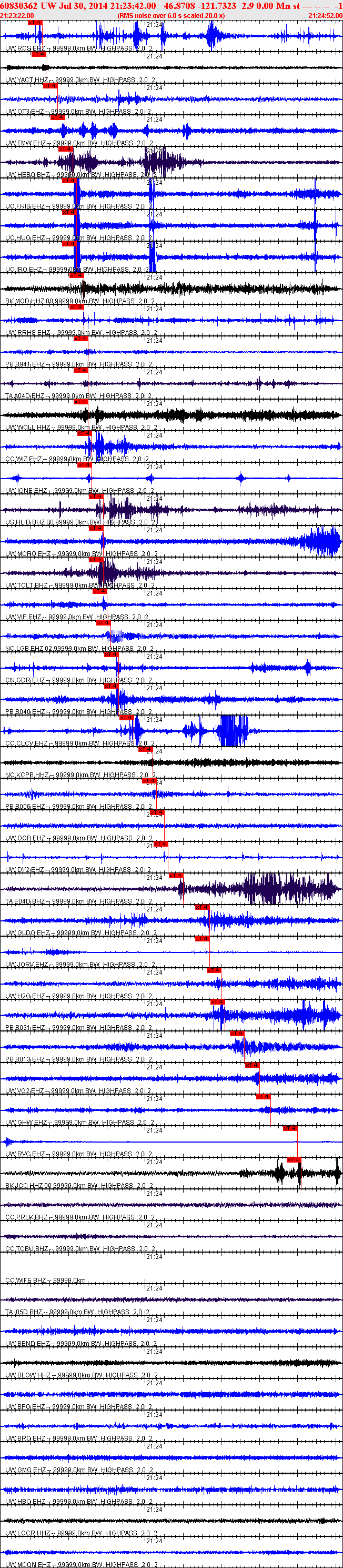Click the red pick marker above the UW RCS trace

(35, 23)
